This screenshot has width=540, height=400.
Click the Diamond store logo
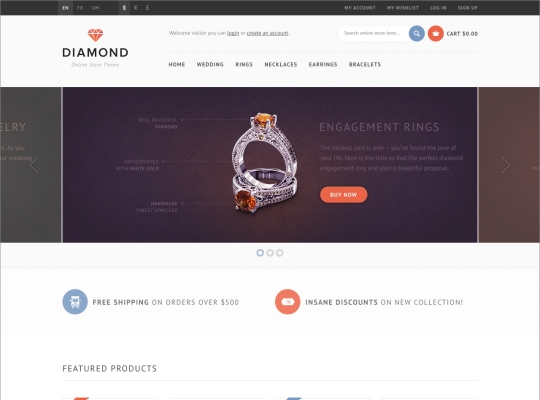click(x=95, y=48)
